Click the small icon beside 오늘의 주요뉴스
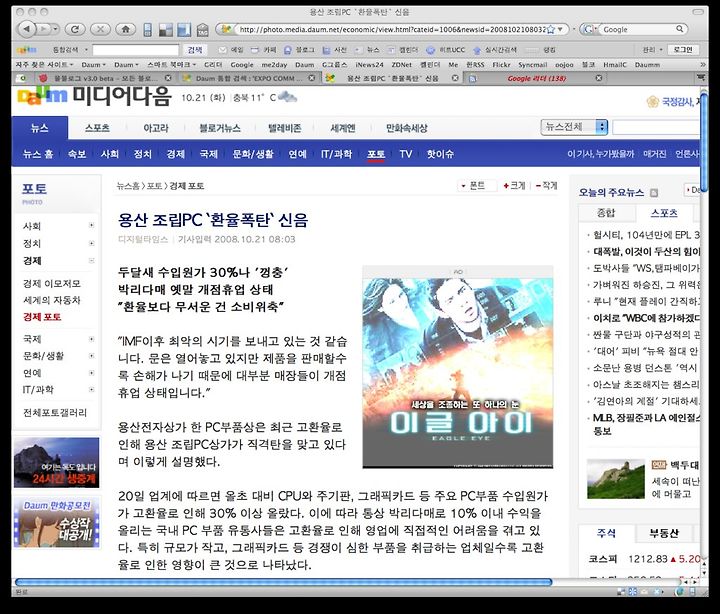Image resolution: width=720 pixels, height=614 pixels. click(x=654, y=193)
